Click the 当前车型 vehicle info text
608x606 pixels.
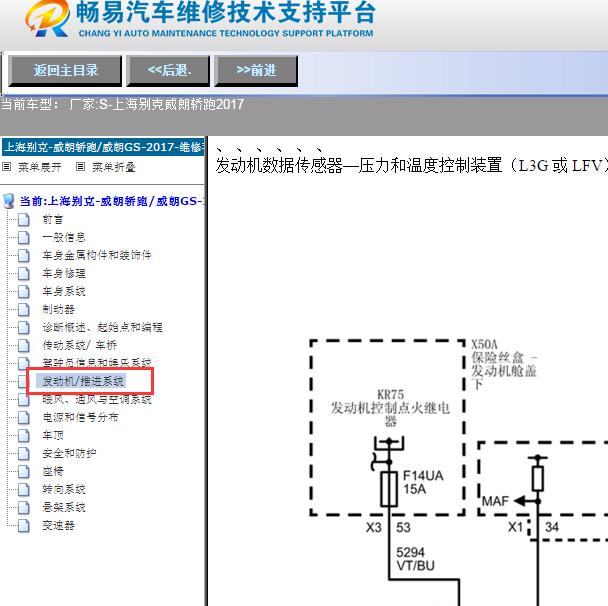[123, 104]
